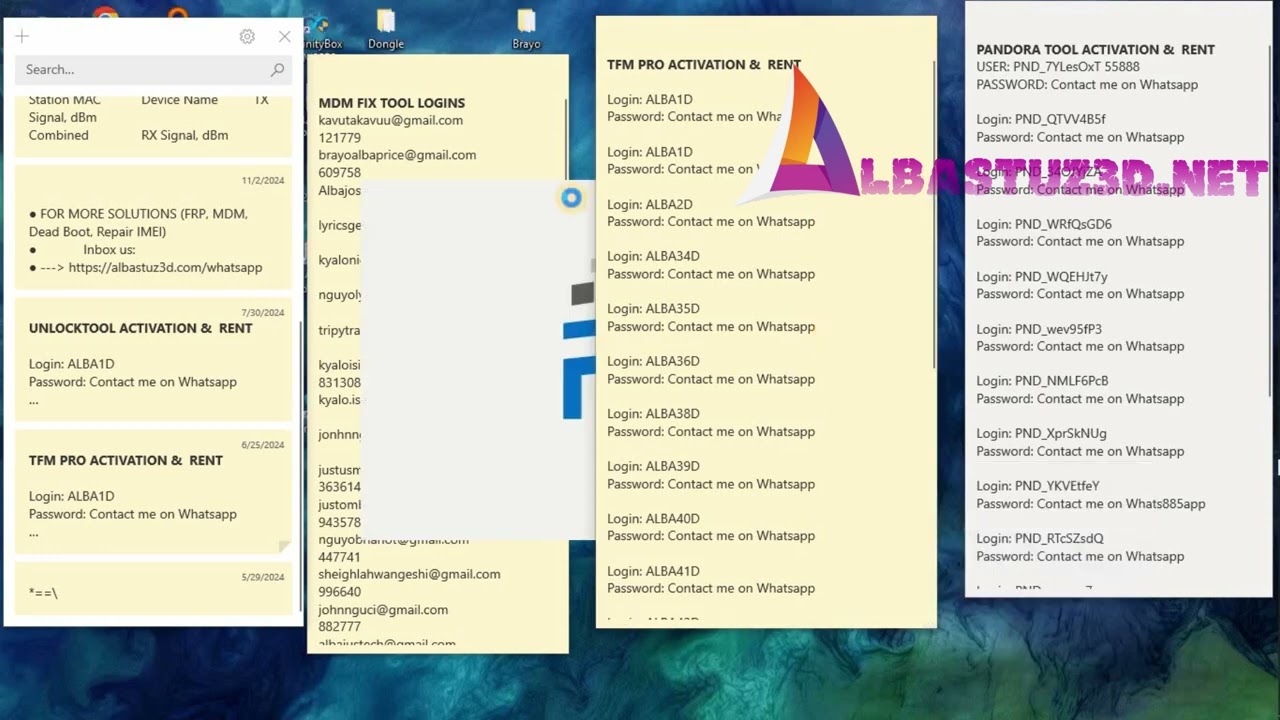Click Login: PND_YKVEtfeY in Pandora note
The width and height of the screenshot is (1280, 720).
tap(1038, 486)
